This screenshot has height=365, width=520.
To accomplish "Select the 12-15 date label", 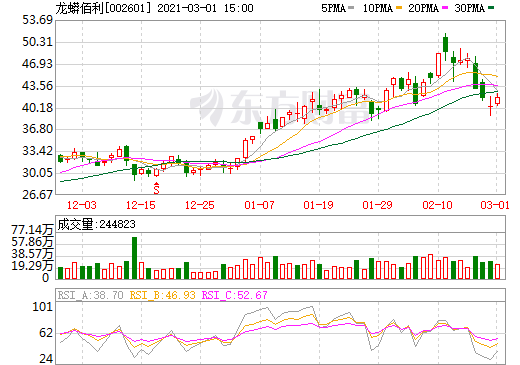I will pos(141,205).
